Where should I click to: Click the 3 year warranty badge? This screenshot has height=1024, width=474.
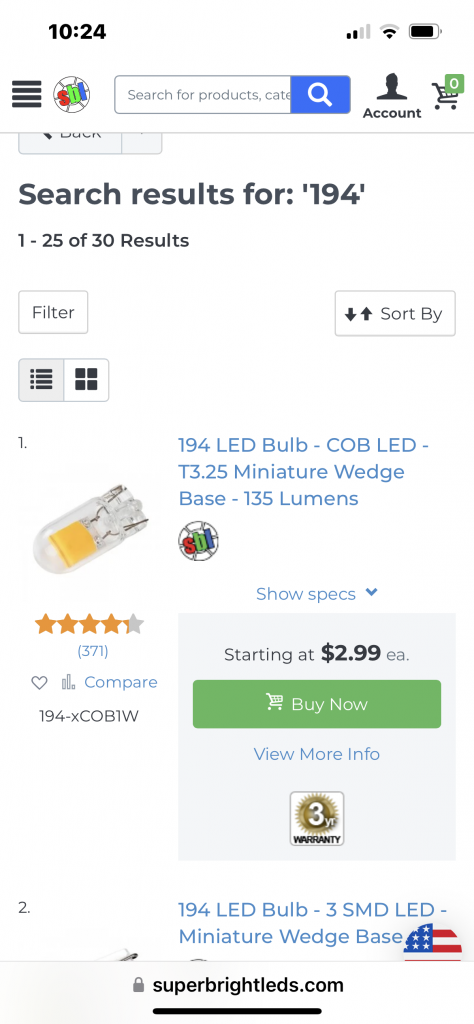click(317, 818)
